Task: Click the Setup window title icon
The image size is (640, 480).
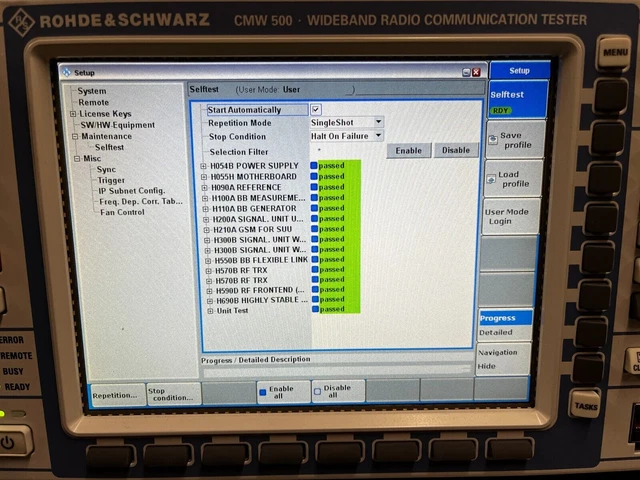Action: click(x=67, y=73)
